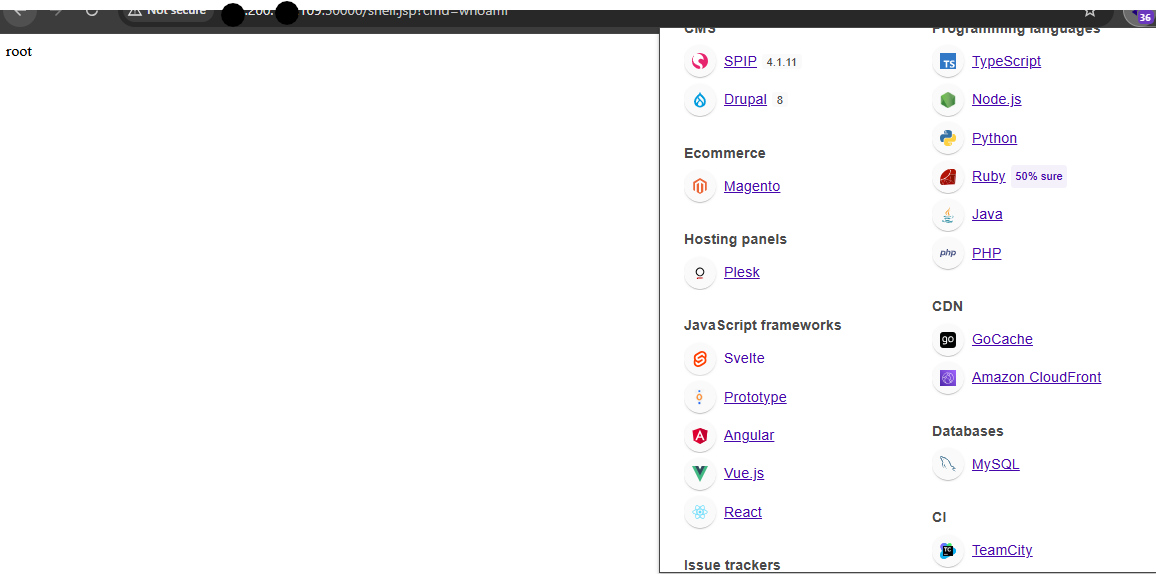This screenshot has width=1156, height=574.
Task: Click the Amazon CloudFront icon
Action: [948, 378]
